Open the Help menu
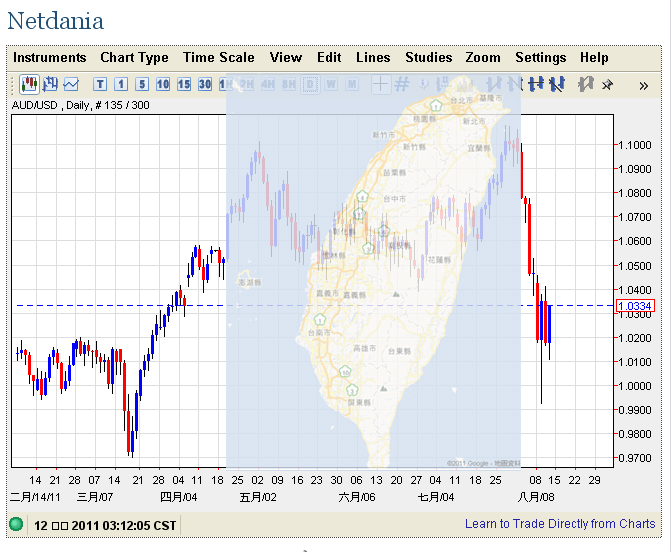This screenshot has width=671, height=552. (x=594, y=57)
